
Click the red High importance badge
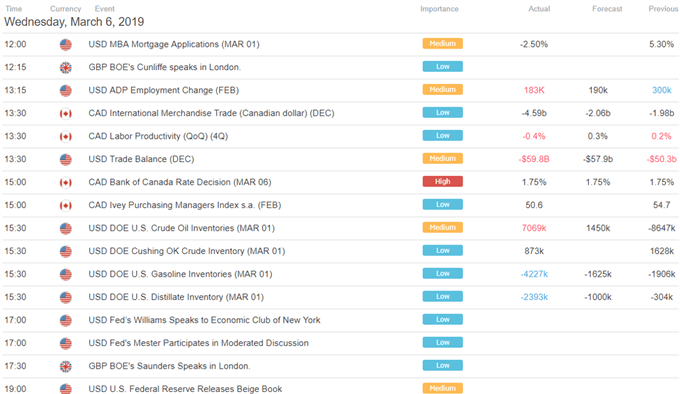coord(443,182)
